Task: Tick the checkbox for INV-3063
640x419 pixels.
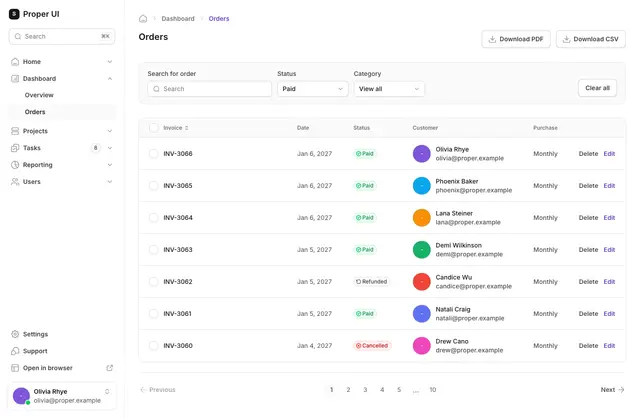Action: point(153,250)
